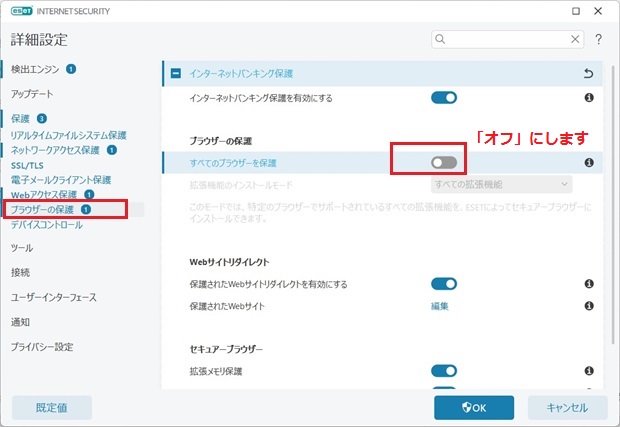The height and width of the screenshot is (427, 620).
Task: Click the badge 3 next to 保護
Action: pos(42,119)
